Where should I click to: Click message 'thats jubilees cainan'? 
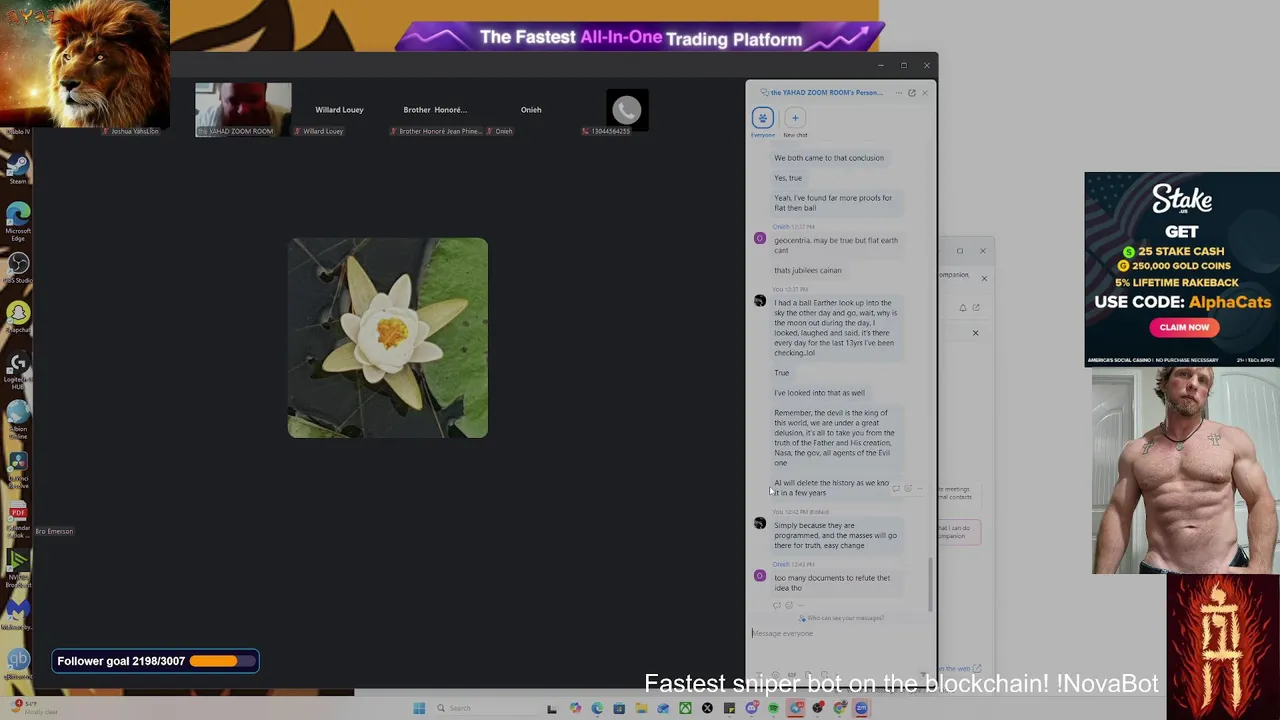tap(808, 270)
